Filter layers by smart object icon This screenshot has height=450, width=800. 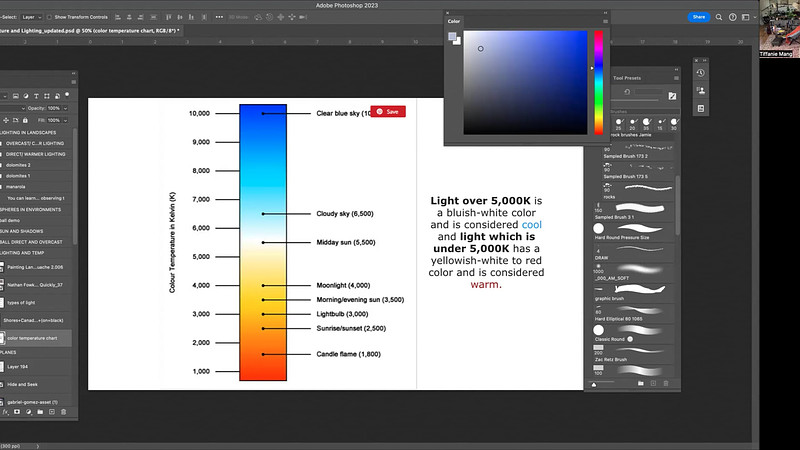(x=57, y=96)
